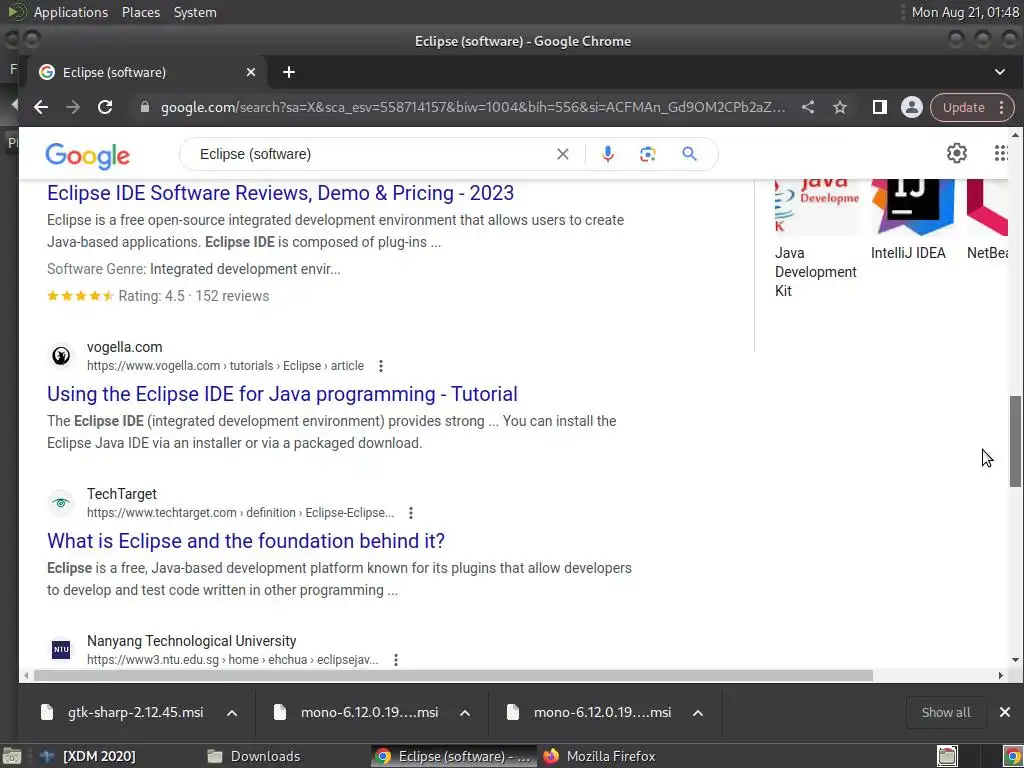This screenshot has width=1024, height=768.
Task: Open the Chrome three-dot menu
Action: pos(1001,108)
